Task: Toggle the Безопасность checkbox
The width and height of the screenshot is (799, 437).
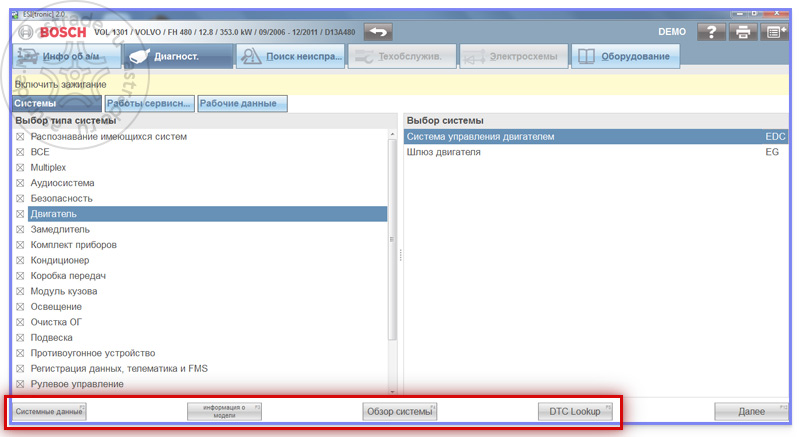Action: pos(20,198)
